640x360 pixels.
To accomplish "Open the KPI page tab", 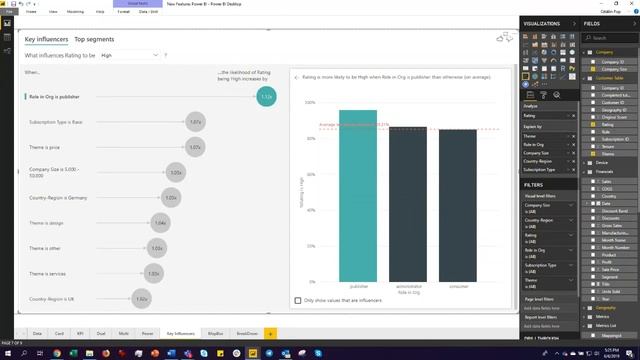I will (x=80, y=333).
